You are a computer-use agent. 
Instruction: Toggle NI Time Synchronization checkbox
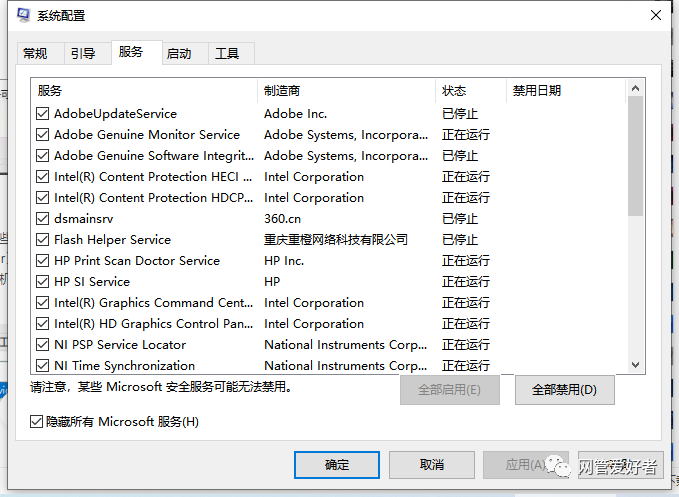42,366
